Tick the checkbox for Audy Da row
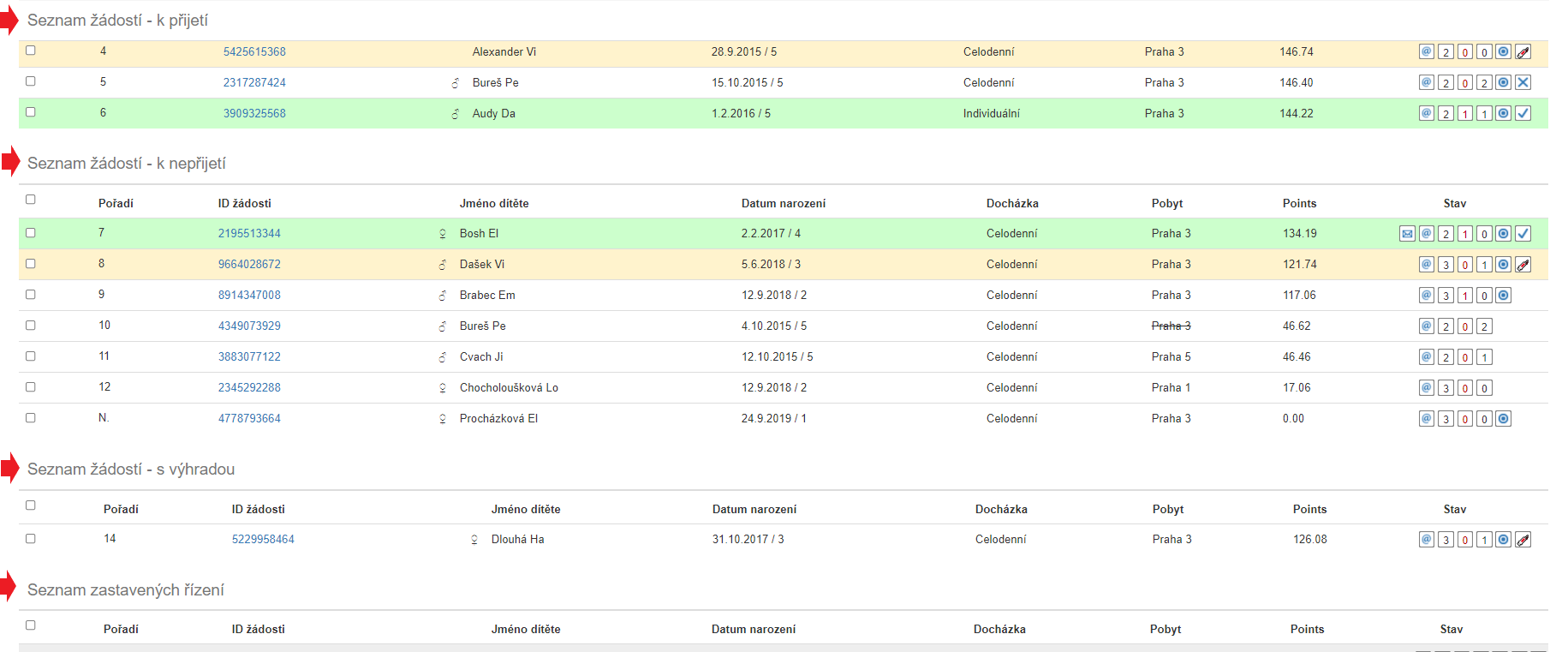The height and width of the screenshot is (652, 1568). (x=31, y=112)
